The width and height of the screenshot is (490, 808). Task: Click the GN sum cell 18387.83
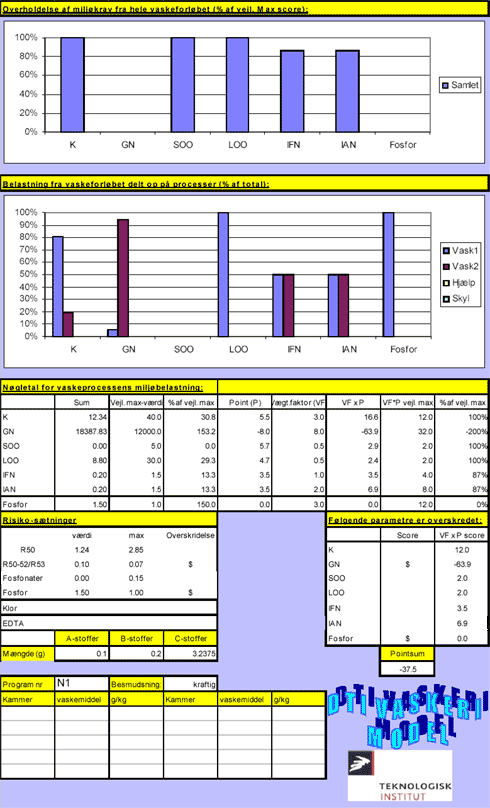pos(81,431)
